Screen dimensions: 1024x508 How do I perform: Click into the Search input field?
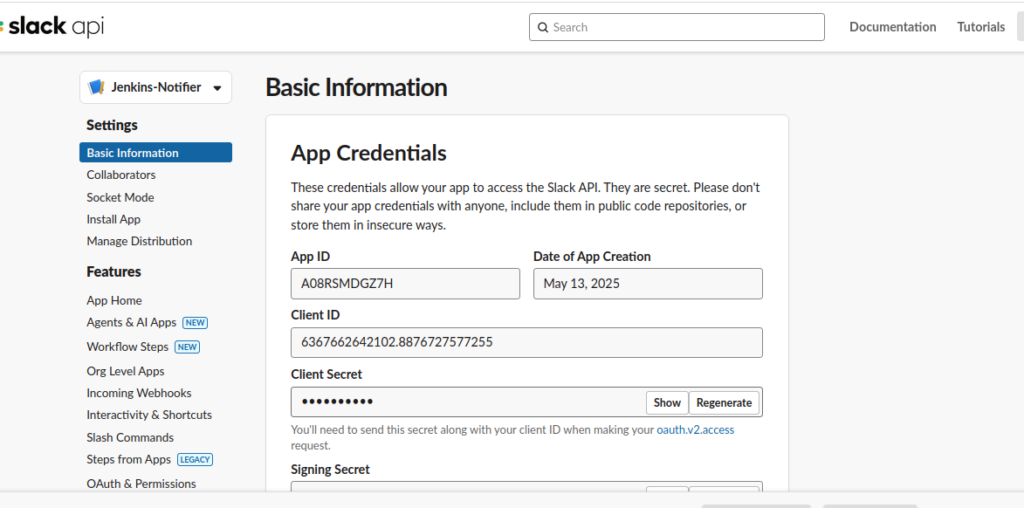pyautogui.click(x=677, y=27)
